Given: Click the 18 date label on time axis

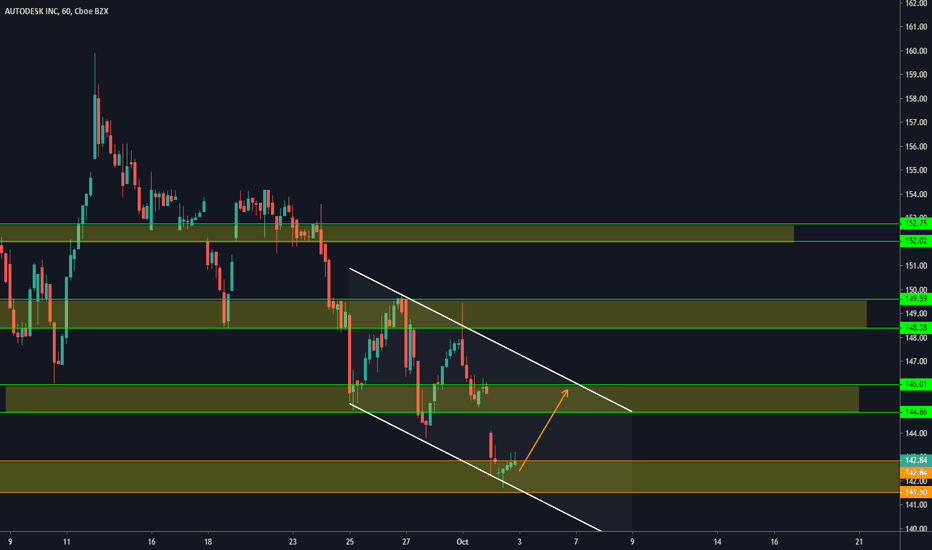Looking at the screenshot, I should (208, 542).
